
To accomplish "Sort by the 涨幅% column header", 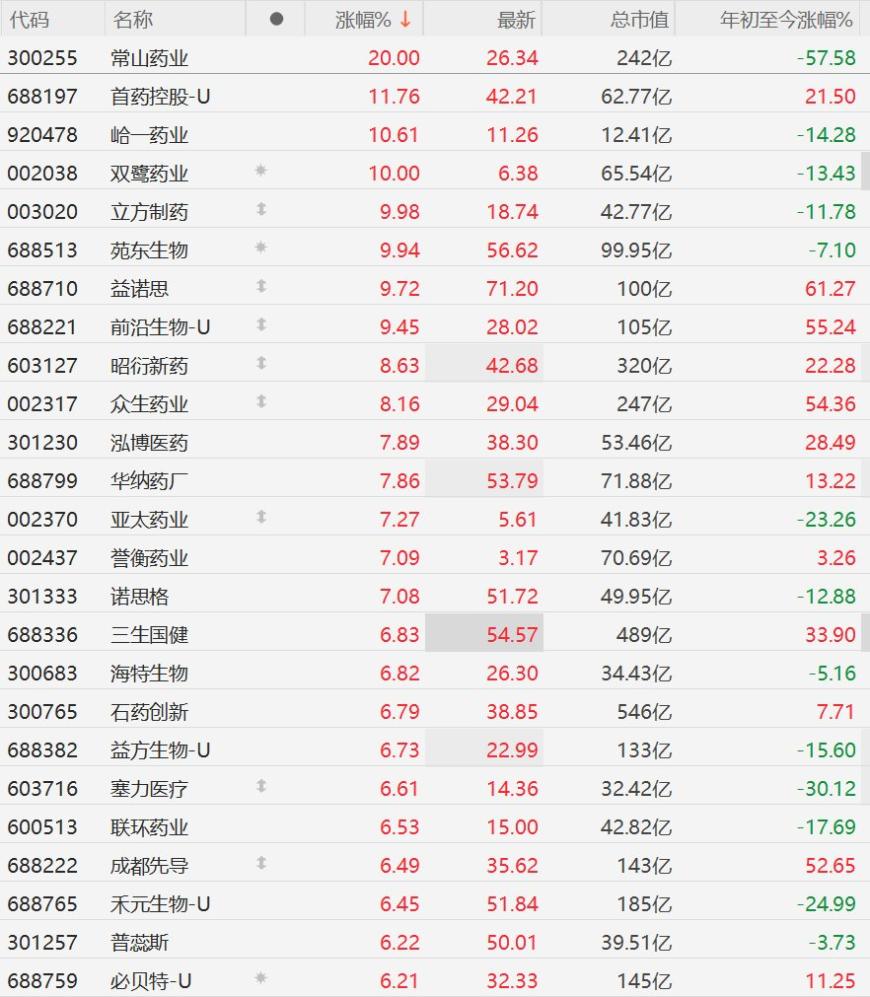I will coord(363,20).
